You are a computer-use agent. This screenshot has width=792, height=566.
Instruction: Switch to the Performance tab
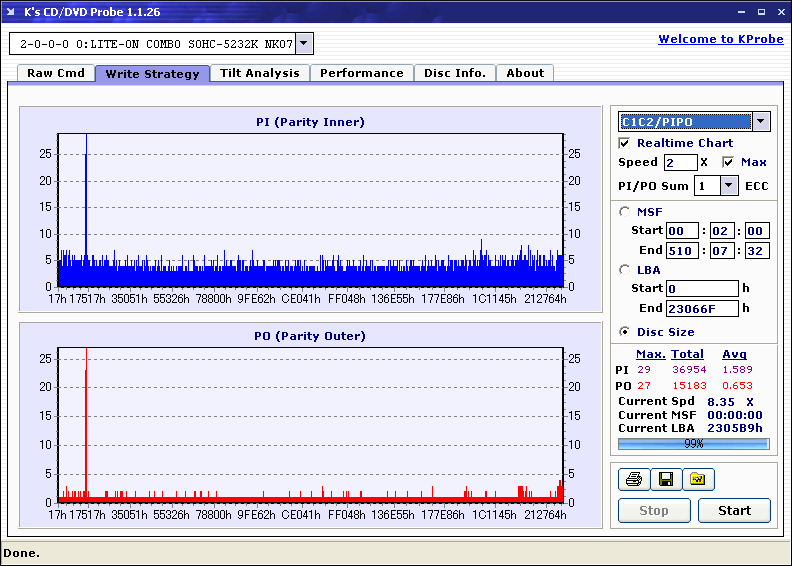click(x=362, y=73)
